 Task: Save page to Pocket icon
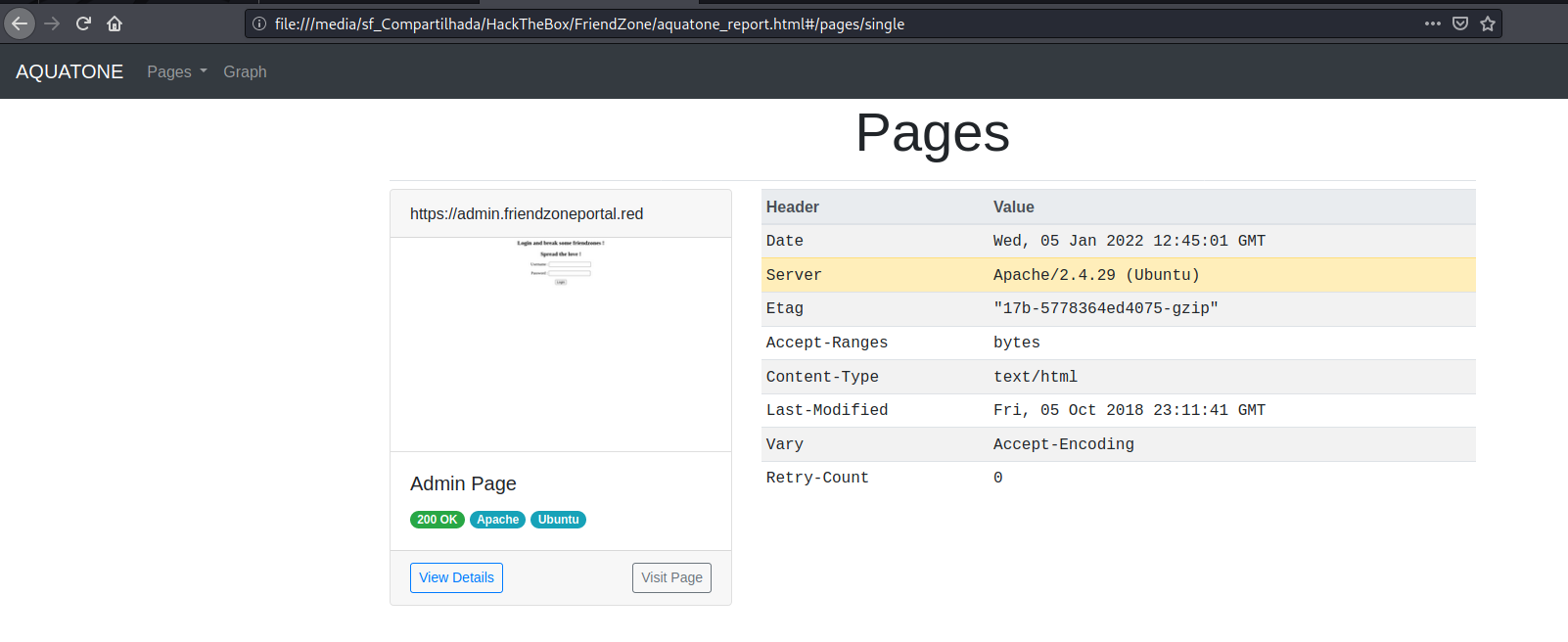[1460, 23]
